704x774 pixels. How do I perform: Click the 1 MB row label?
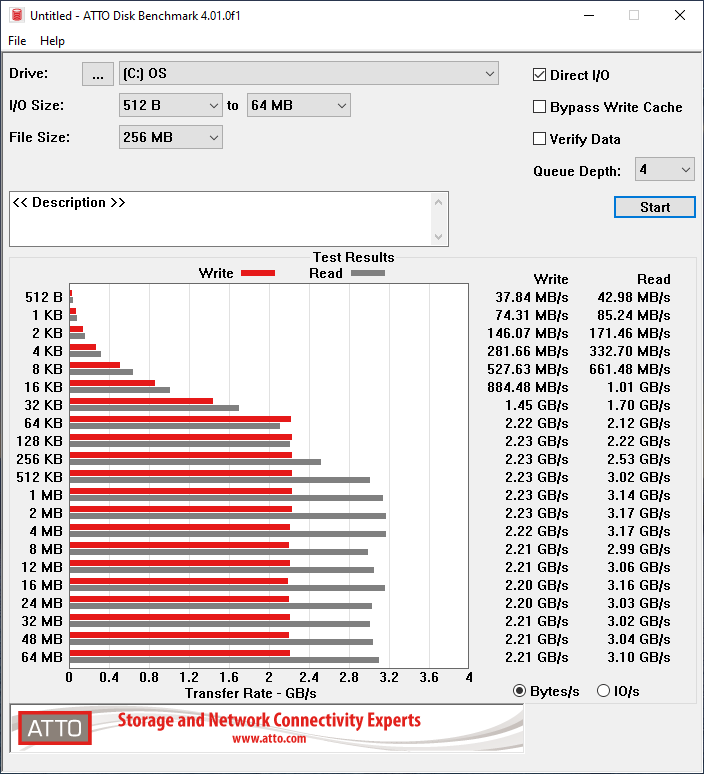[x=46, y=495]
